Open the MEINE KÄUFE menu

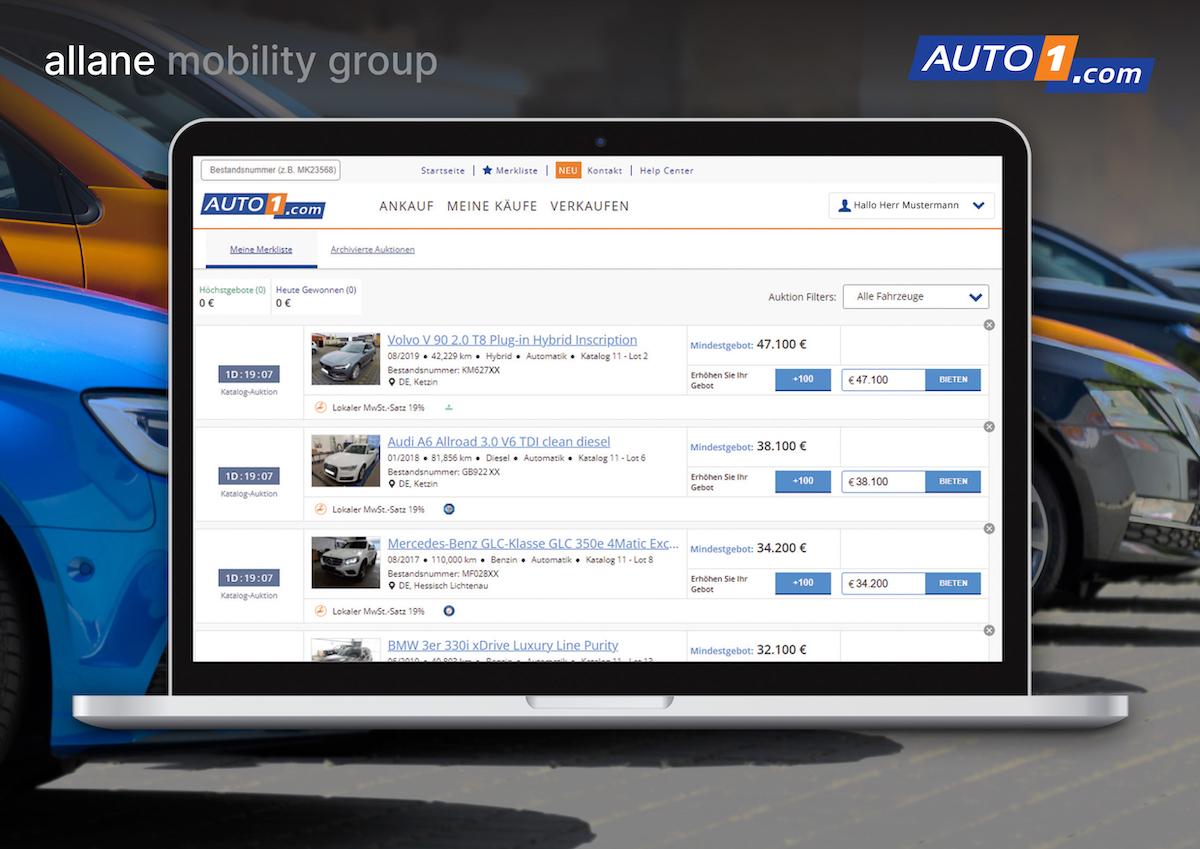[492, 206]
